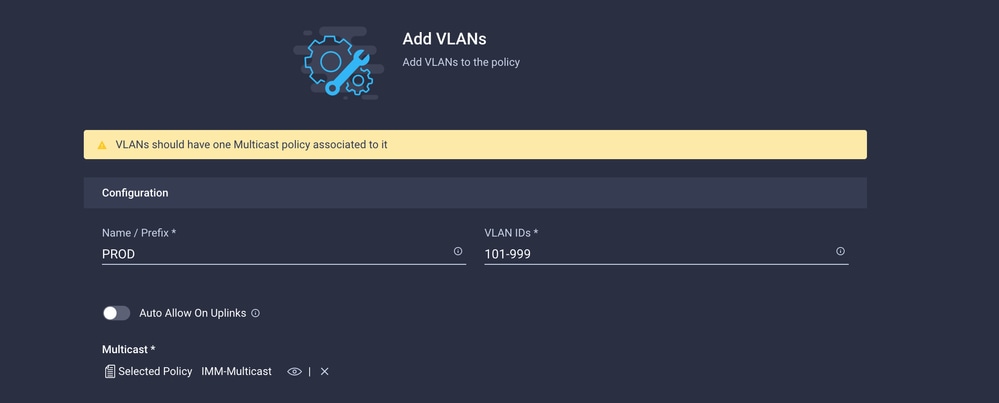Remove the selected IMM-Multicast policy

click(x=324, y=372)
